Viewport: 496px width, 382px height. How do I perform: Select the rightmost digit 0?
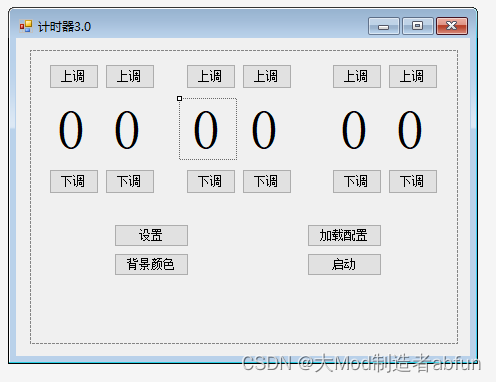410,130
